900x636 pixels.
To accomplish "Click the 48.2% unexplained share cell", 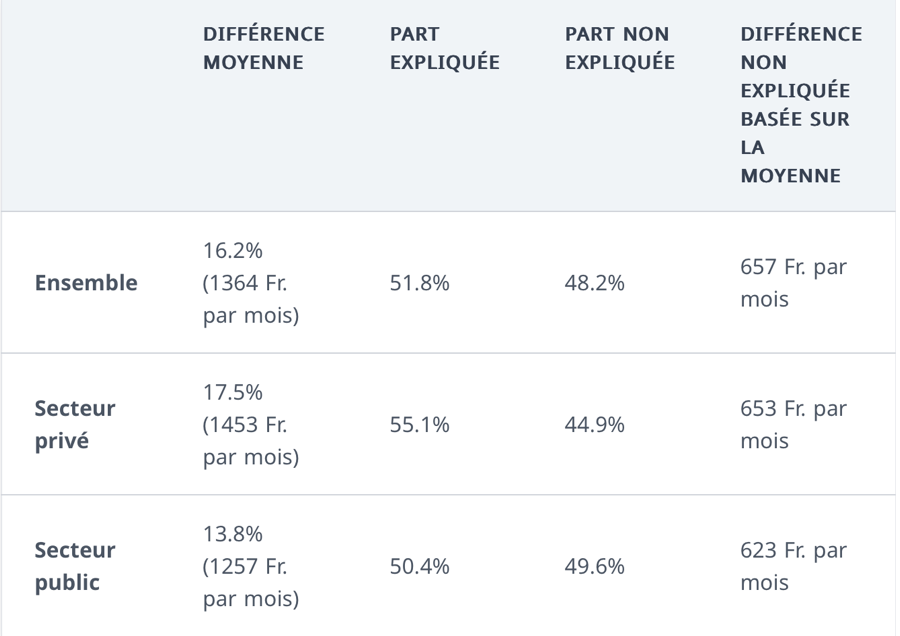I will [x=595, y=283].
